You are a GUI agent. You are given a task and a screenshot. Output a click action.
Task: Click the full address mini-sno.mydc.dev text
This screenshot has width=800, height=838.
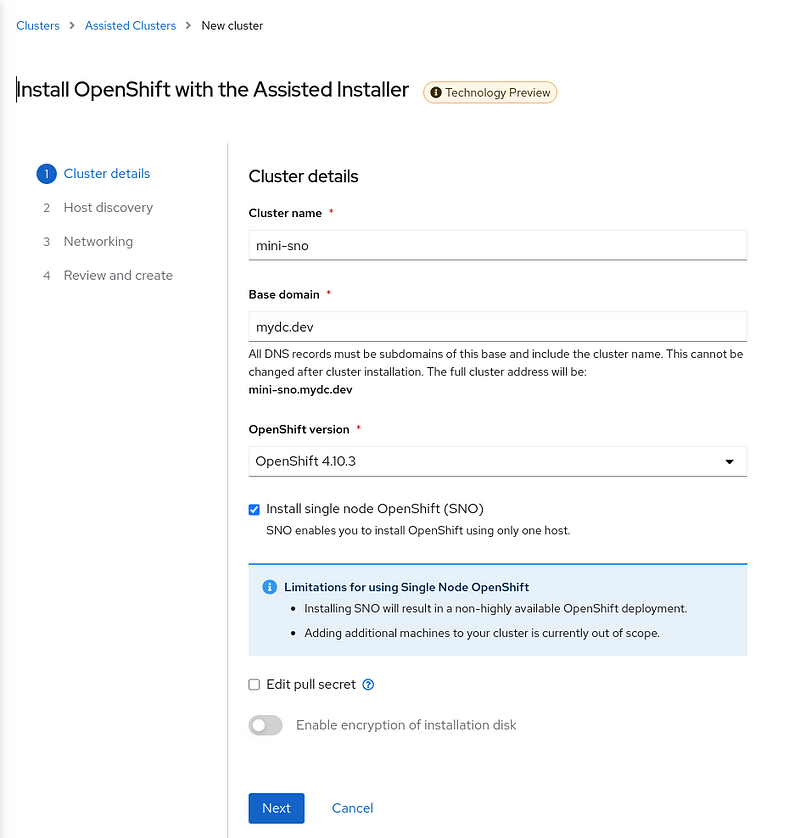(x=300, y=390)
